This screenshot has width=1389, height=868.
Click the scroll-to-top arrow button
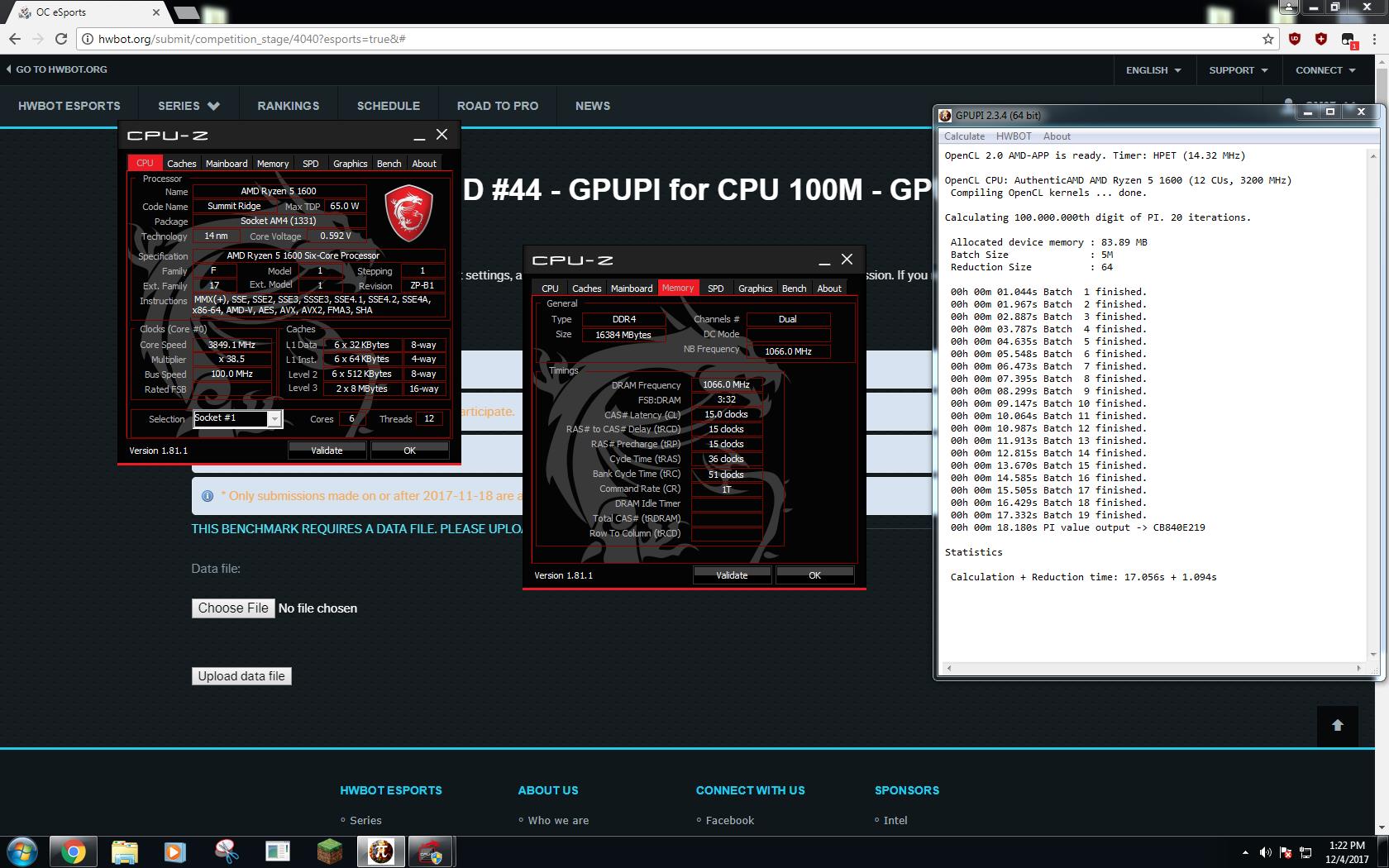[1337, 725]
